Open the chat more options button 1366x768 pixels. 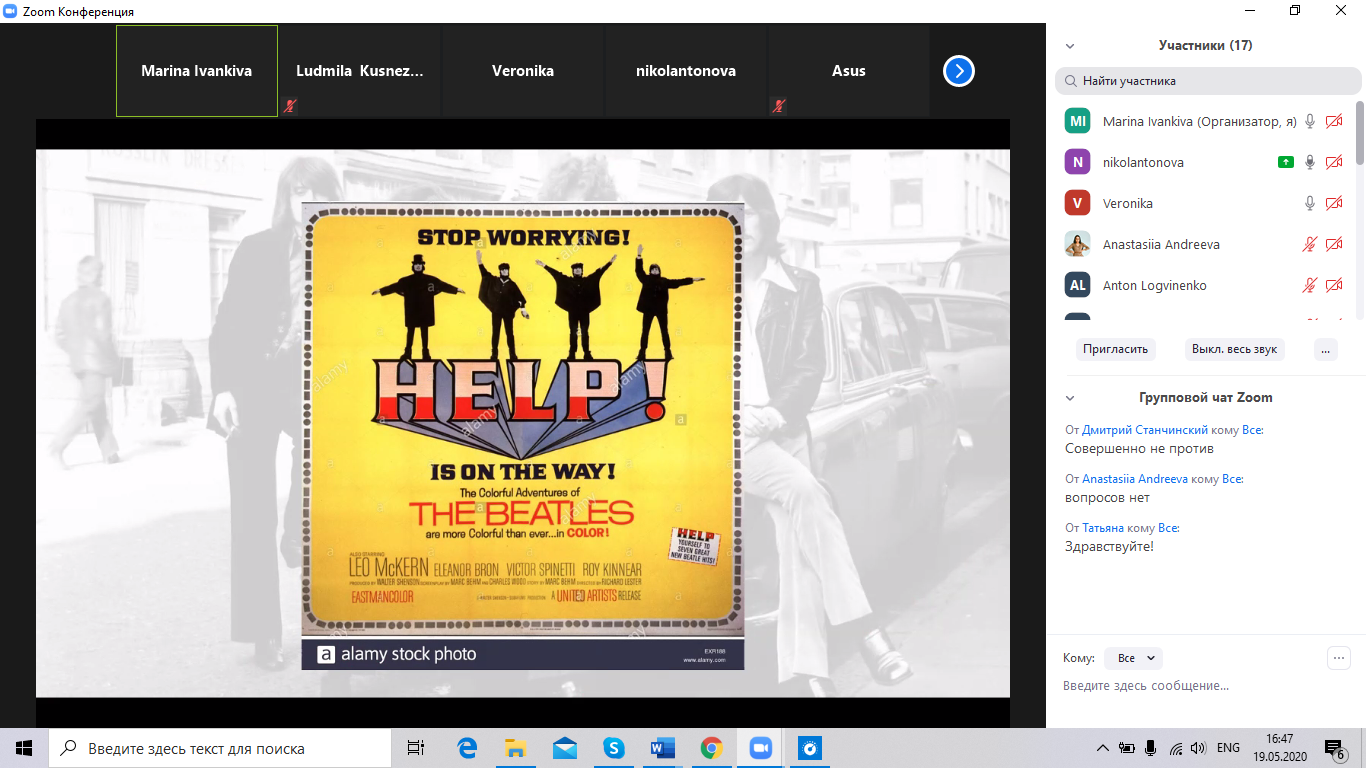pos(1338,658)
